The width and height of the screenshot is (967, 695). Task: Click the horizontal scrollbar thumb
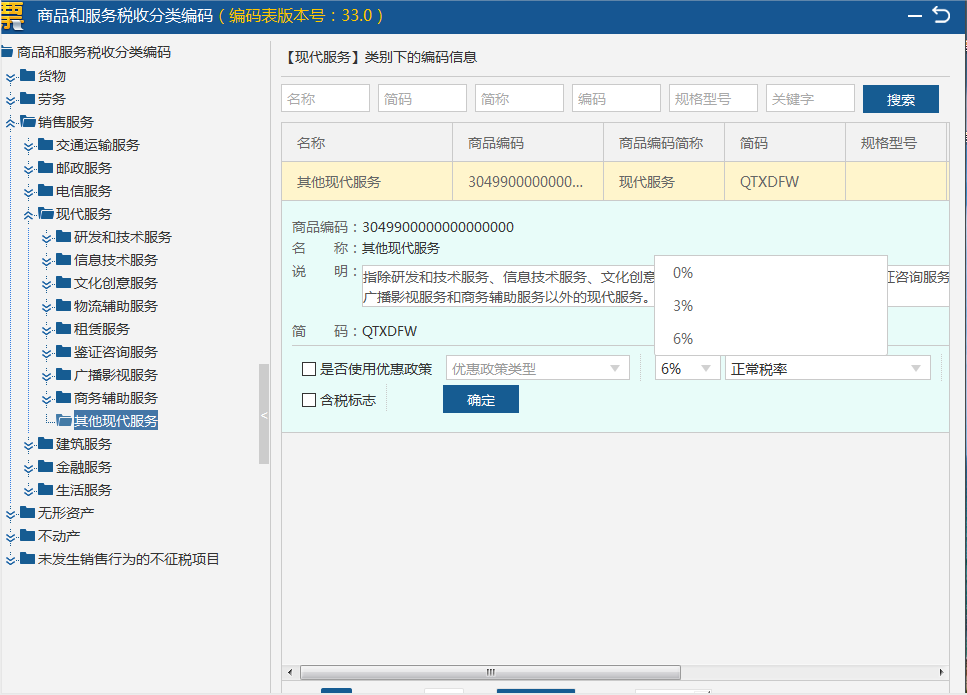(490, 672)
